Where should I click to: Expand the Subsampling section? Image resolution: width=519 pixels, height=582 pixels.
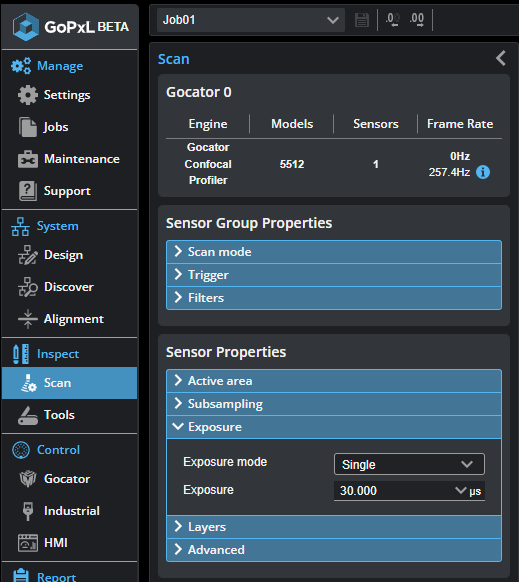coord(334,404)
